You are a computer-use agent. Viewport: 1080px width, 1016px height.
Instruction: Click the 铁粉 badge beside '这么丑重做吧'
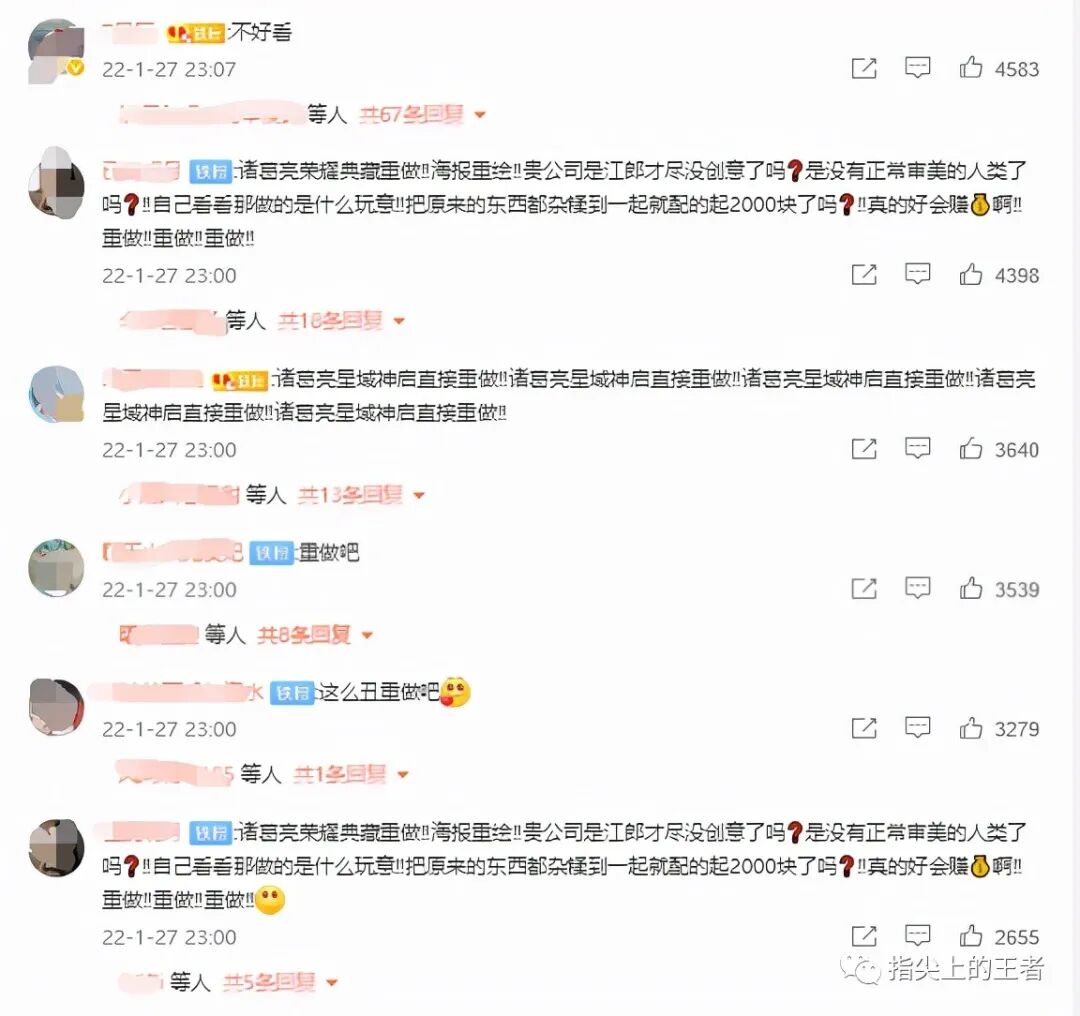pyautogui.click(x=292, y=692)
